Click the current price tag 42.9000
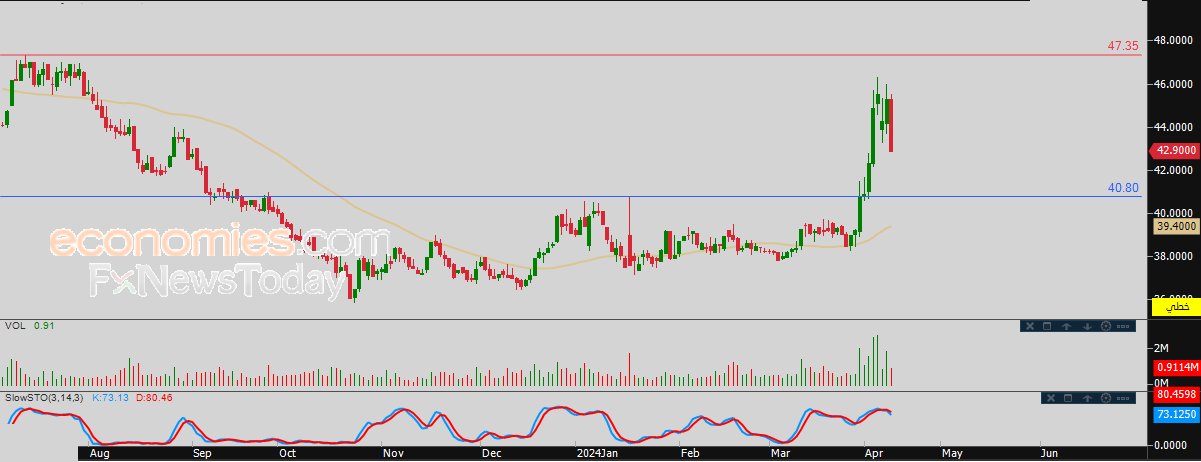 pyautogui.click(x=1173, y=151)
